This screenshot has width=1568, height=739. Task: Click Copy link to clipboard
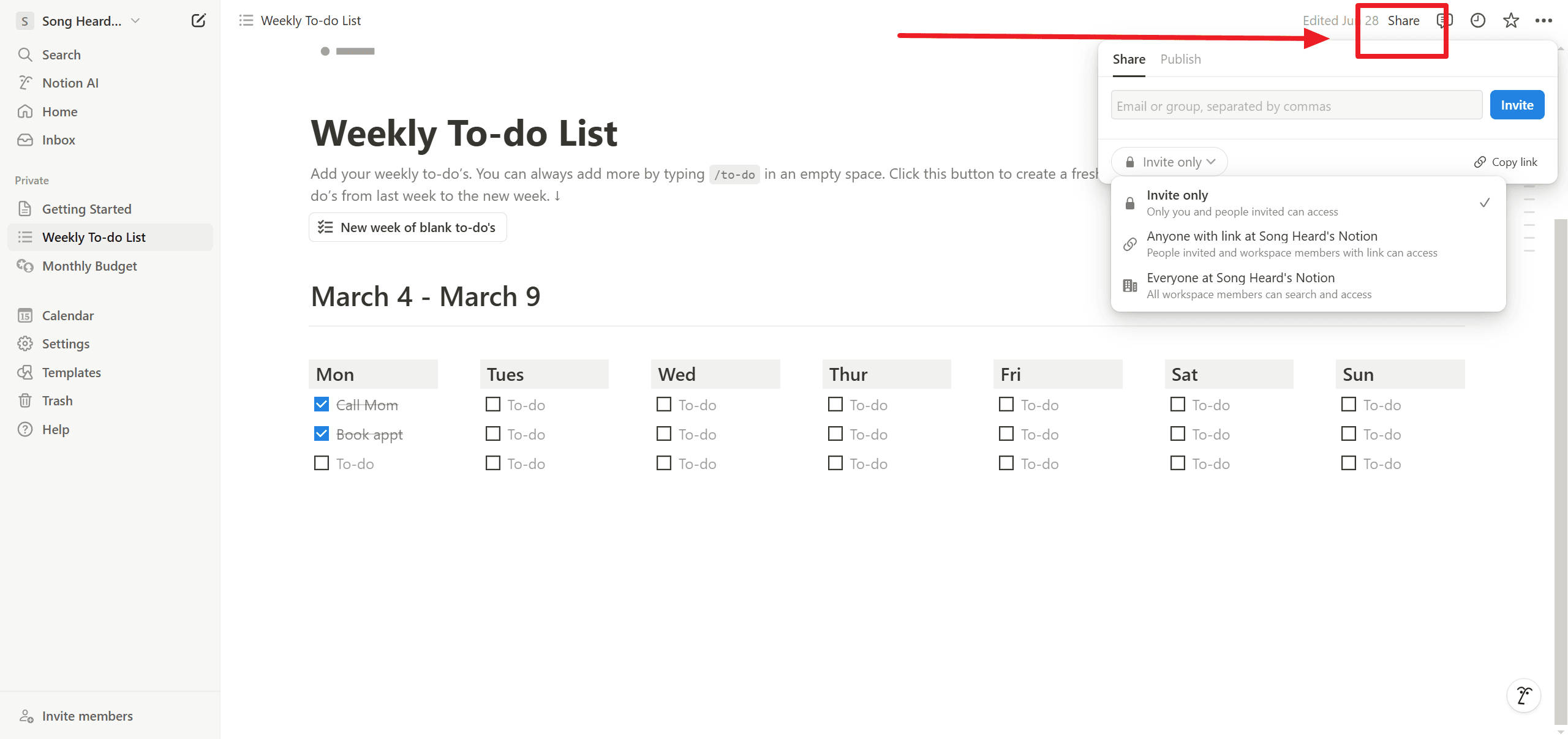(1506, 161)
